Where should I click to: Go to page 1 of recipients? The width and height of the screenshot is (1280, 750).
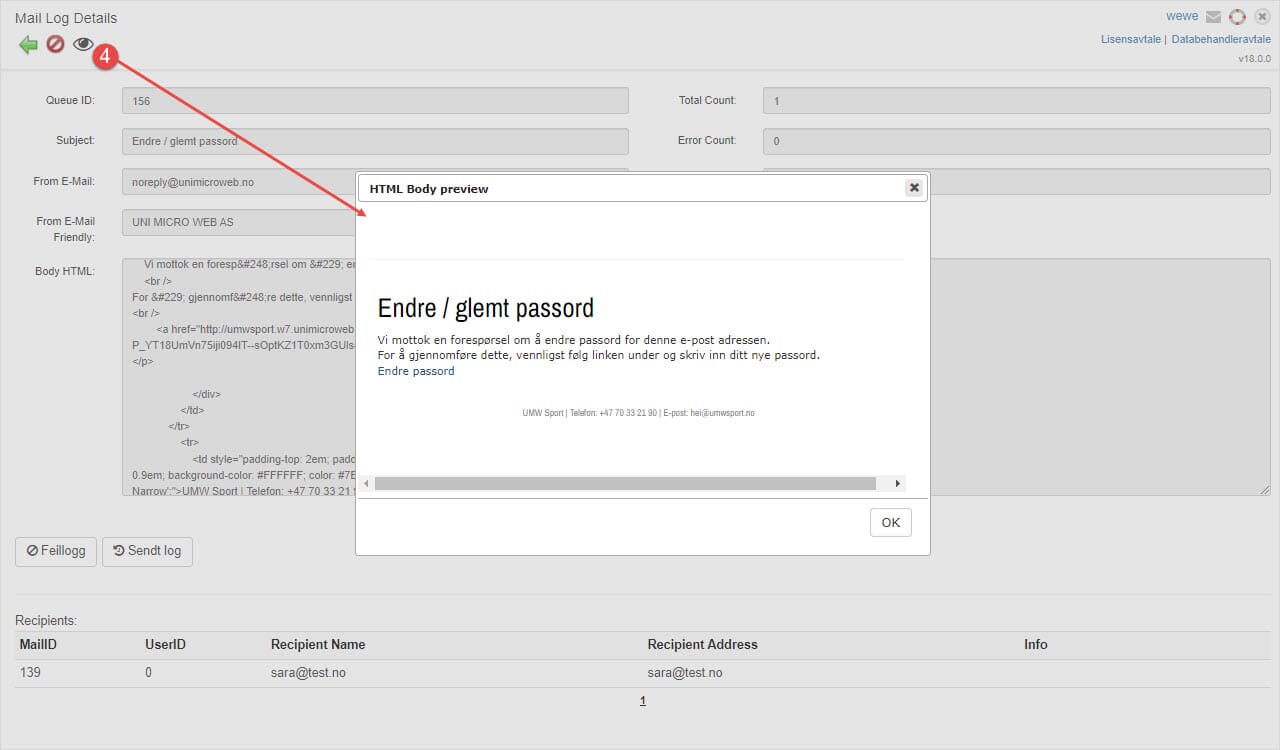643,701
